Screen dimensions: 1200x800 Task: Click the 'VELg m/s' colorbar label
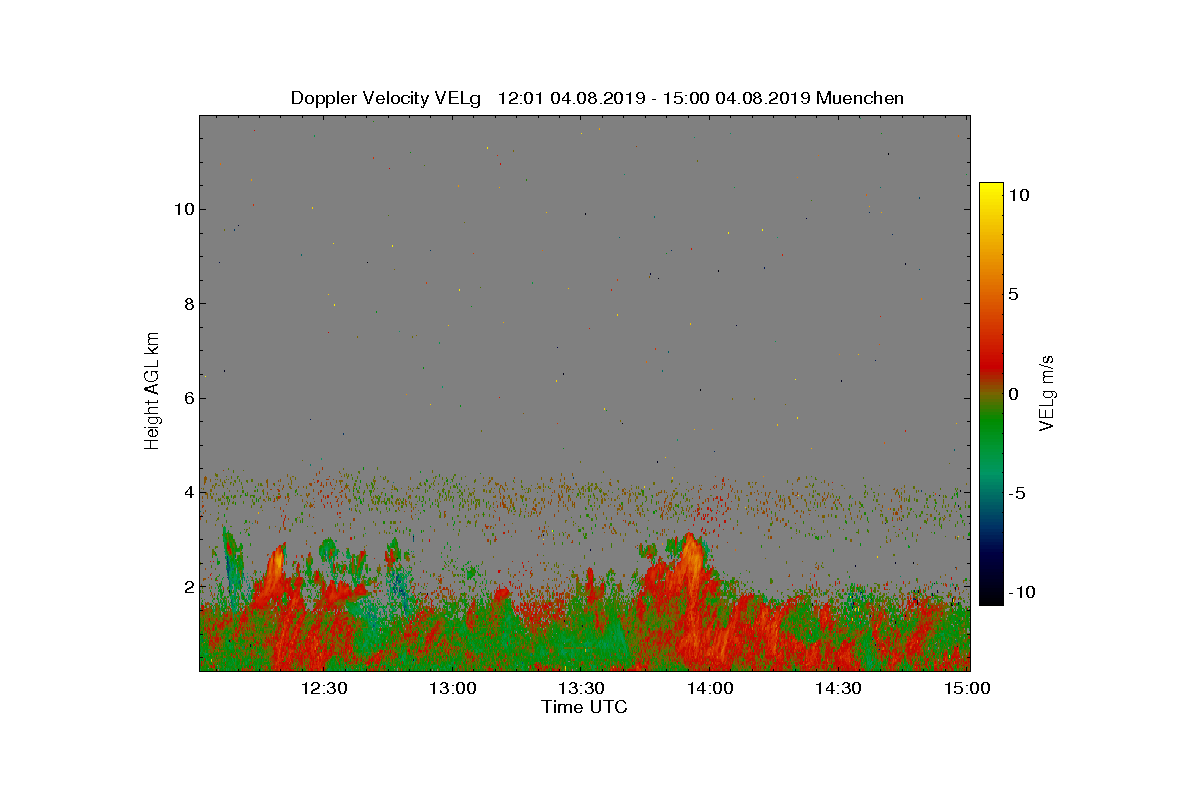point(1047,391)
